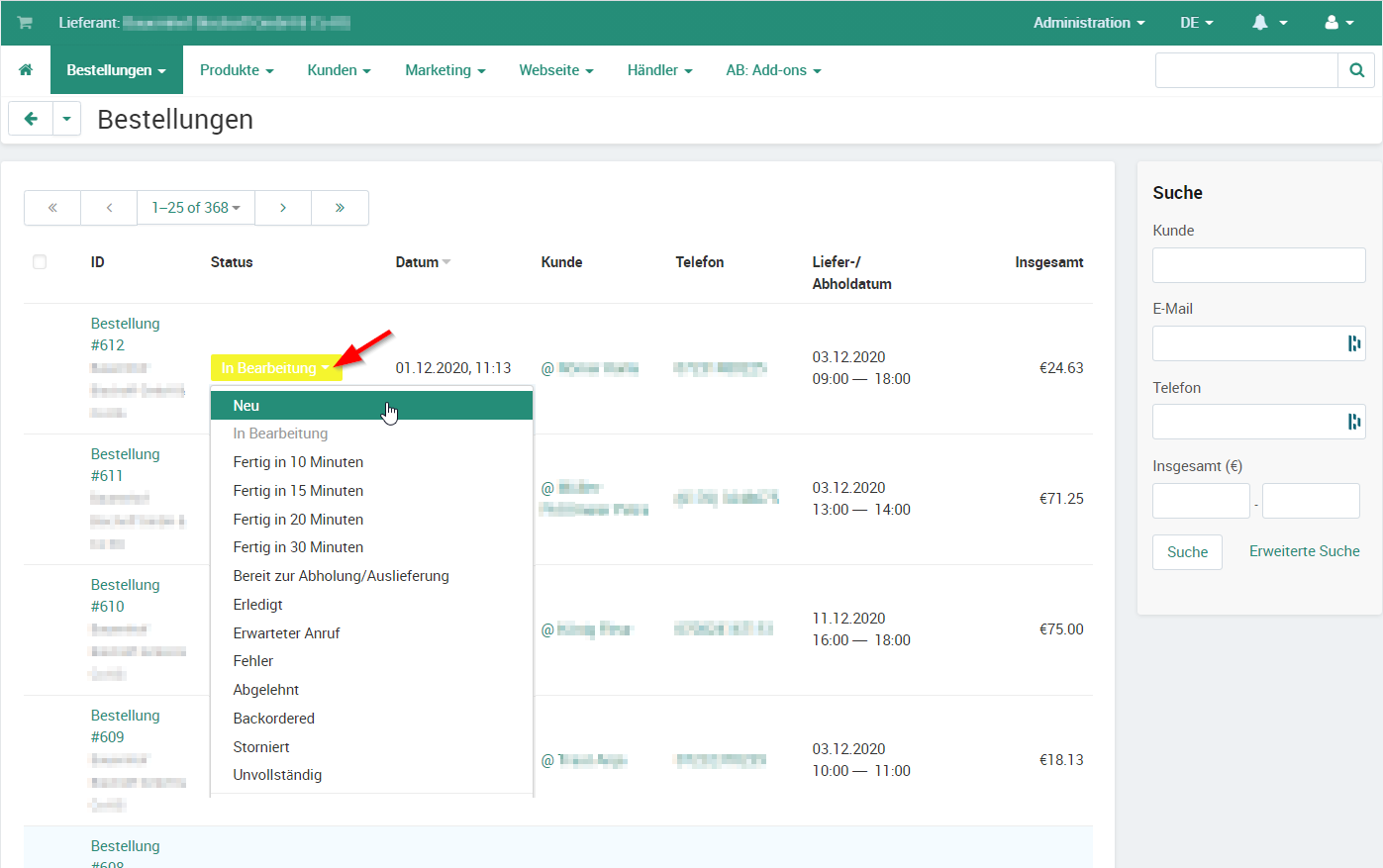This screenshot has height=868, width=1383.
Task: Open the Webseite menu
Action: click(x=556, y=70)
